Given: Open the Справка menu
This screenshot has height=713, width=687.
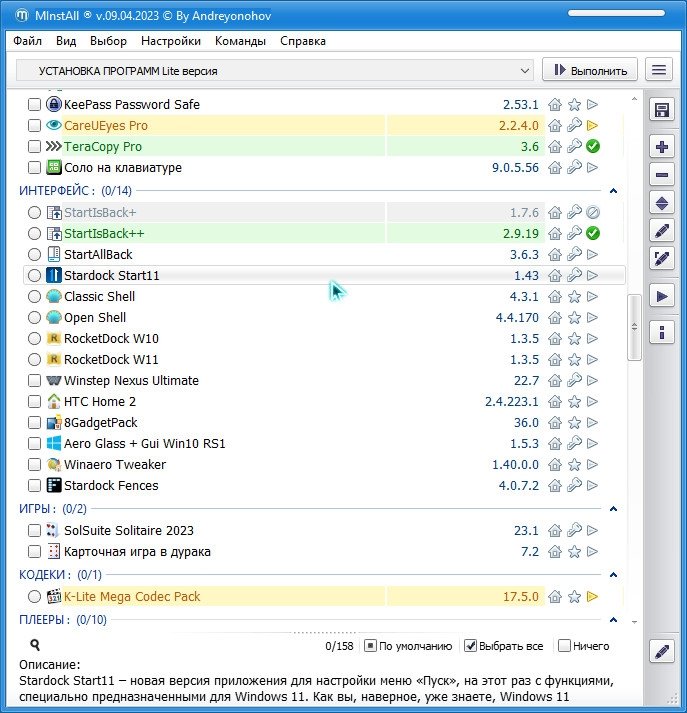Looking at the screenshot, I should [x=303, y=41].
